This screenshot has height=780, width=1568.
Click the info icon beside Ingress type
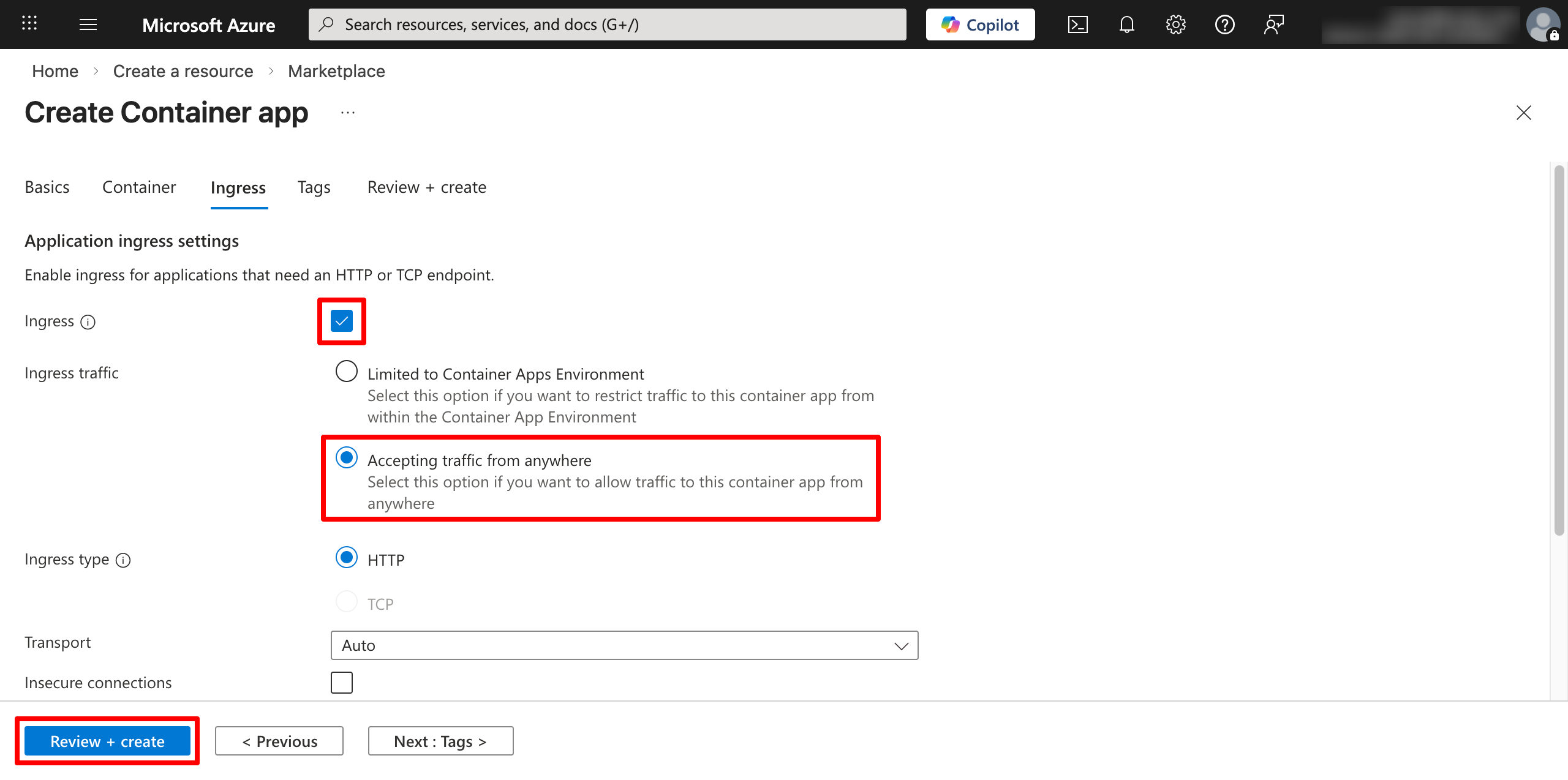(123, 560)
